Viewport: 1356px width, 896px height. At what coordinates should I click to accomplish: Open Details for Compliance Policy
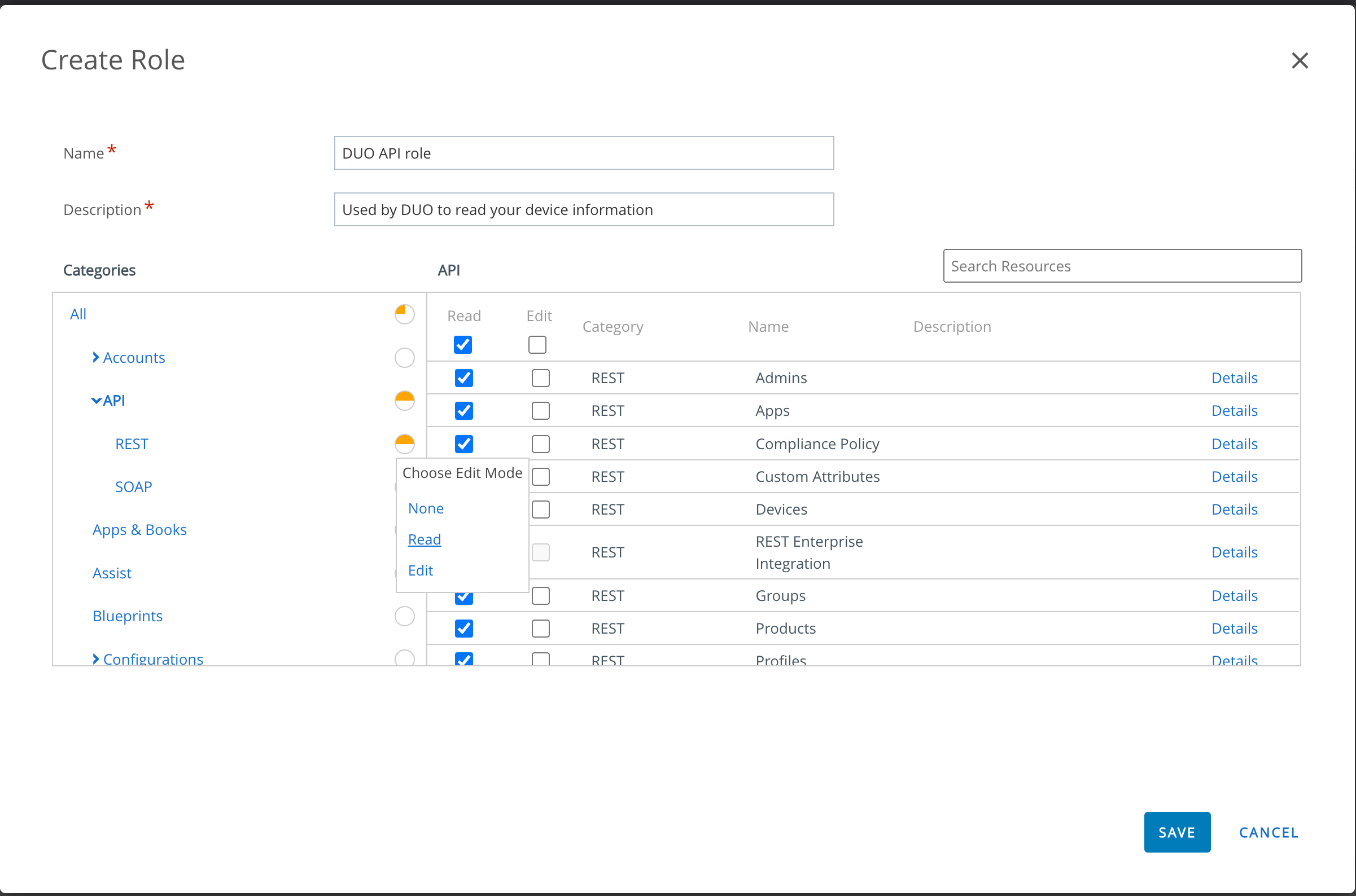coord(1234,443)
